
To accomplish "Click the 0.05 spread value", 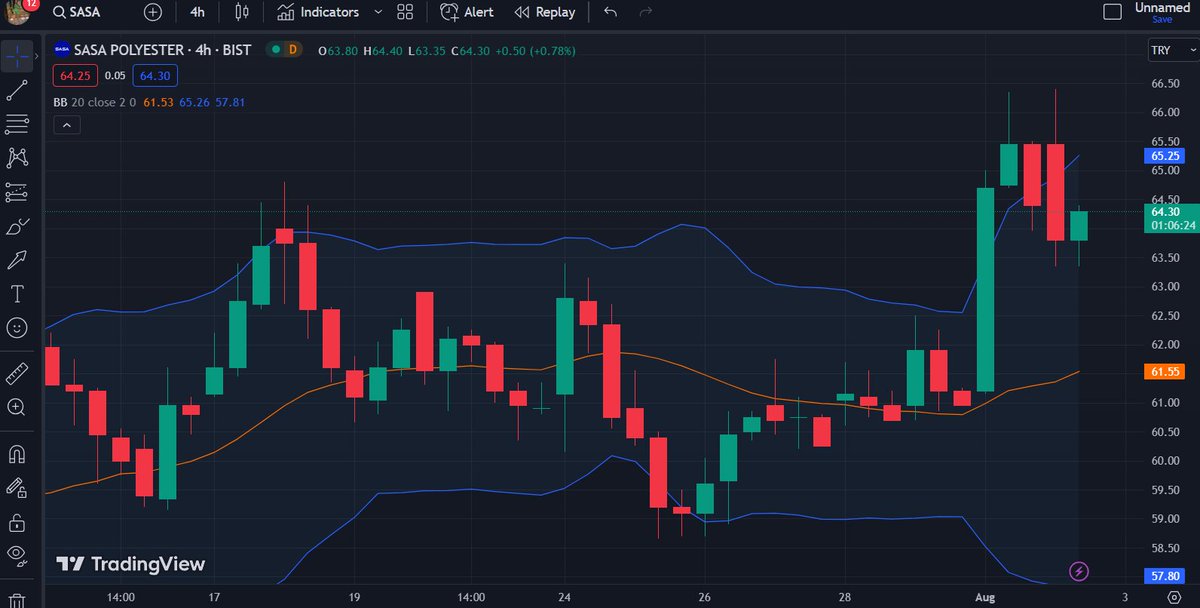I will point(115,75).
